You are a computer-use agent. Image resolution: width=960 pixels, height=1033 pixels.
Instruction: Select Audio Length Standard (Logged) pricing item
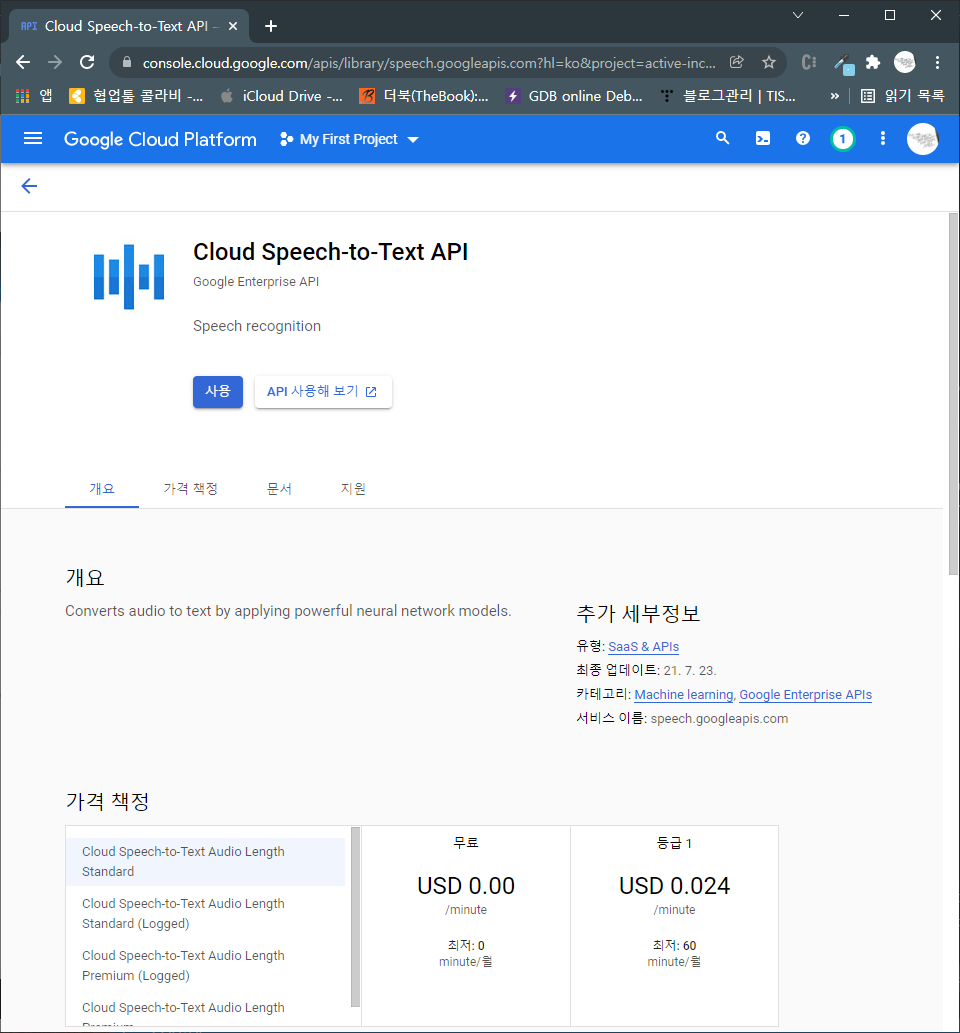pyautogui.click(x=206, y=914)
